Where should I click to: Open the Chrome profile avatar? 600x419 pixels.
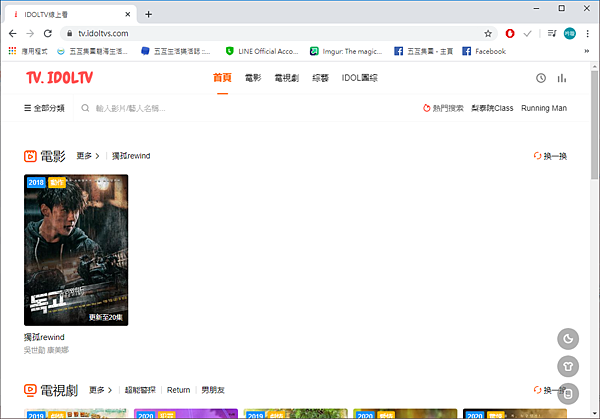(x=570, y=34)
